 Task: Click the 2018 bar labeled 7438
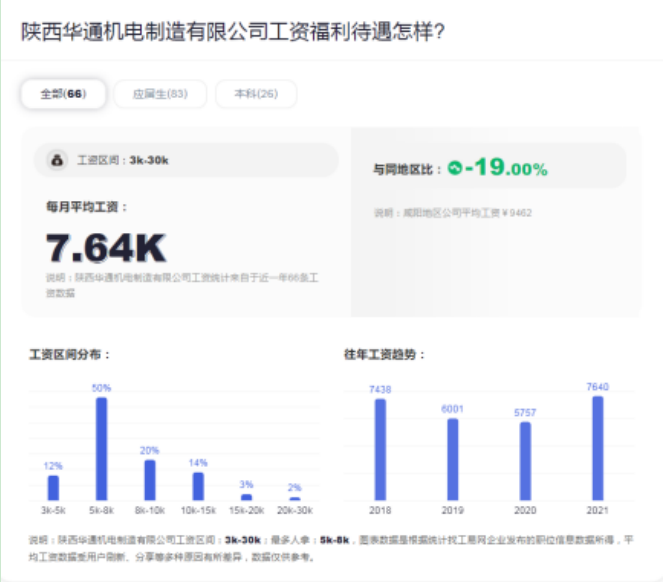[380, 450]
